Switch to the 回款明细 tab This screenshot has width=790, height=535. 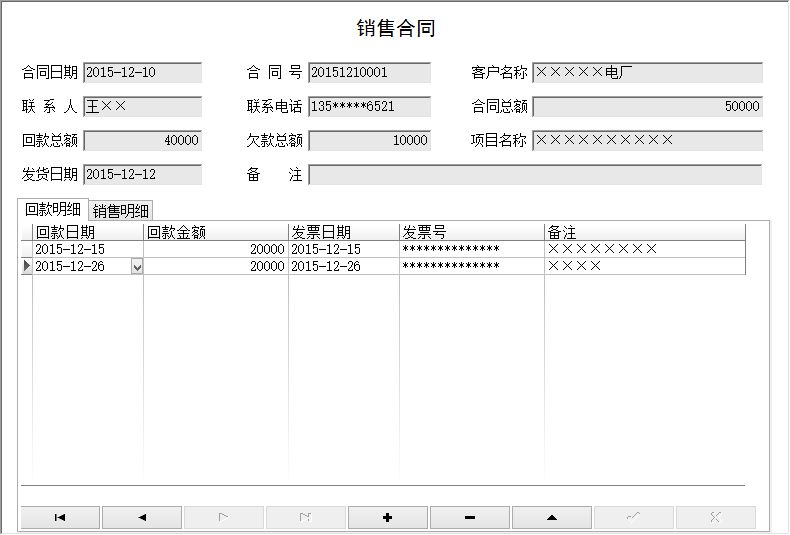pos(53,209)
